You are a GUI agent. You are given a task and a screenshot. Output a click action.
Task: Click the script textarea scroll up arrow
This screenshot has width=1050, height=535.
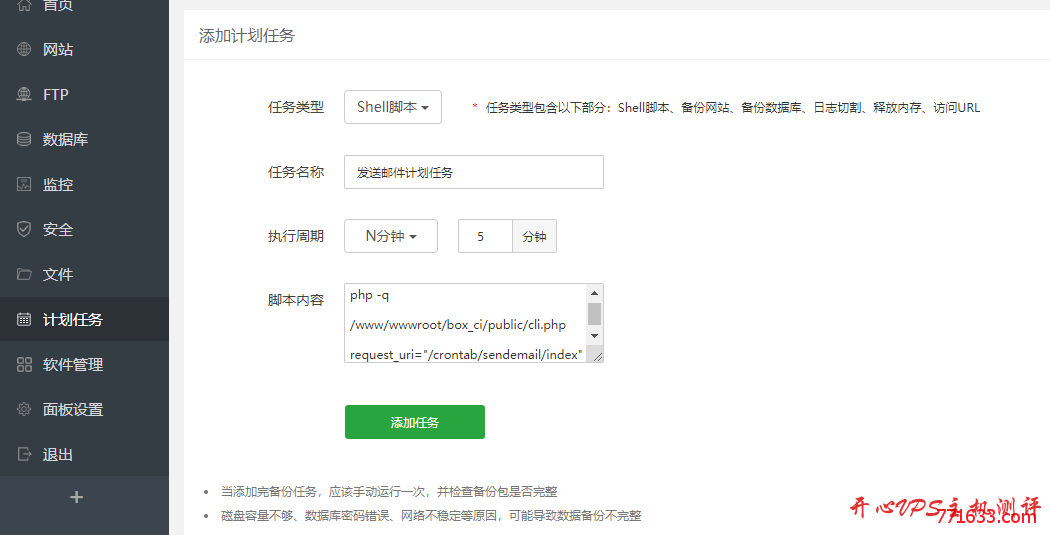pyautogui.click(x=595, y=293)
